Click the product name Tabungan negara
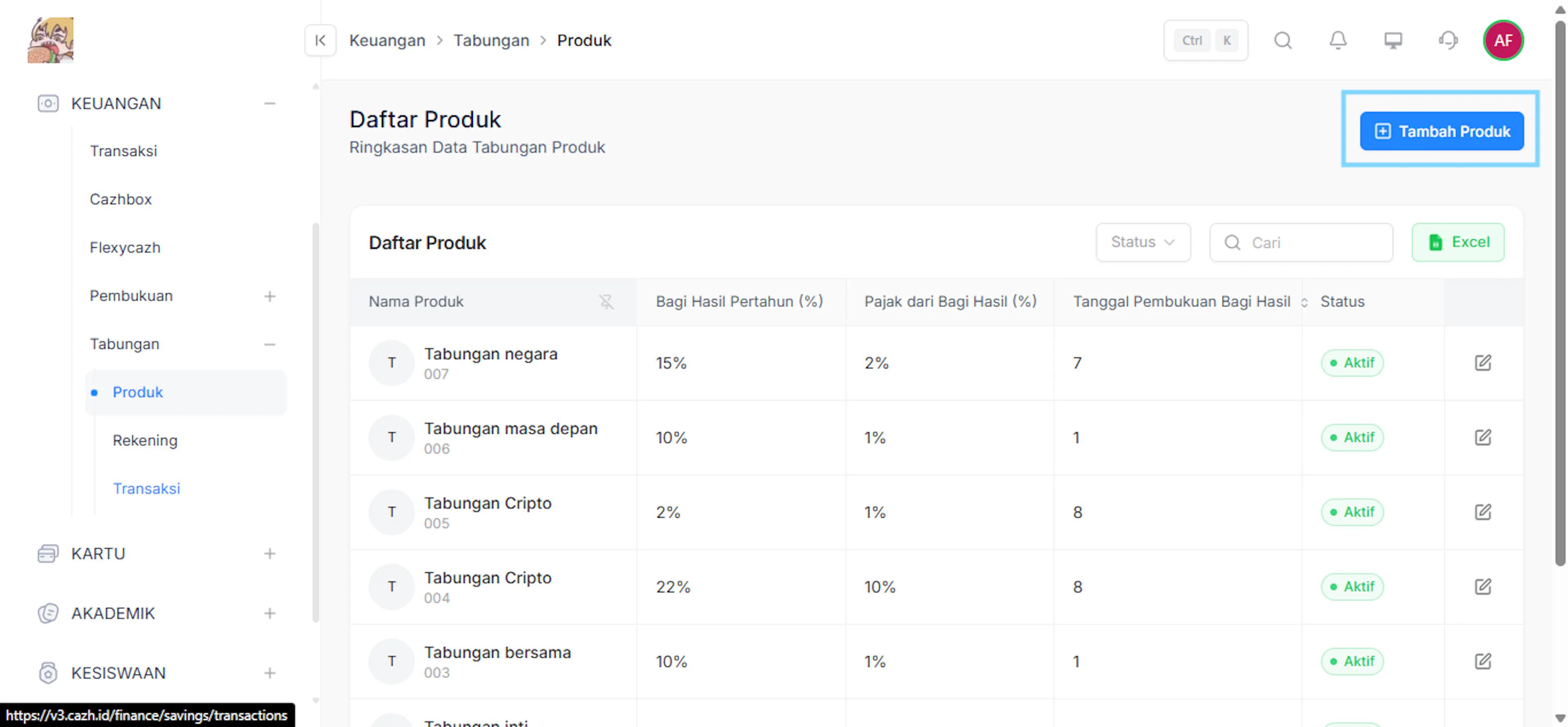This screenshot has width=1568, height=727. click(x=490, y=353)
